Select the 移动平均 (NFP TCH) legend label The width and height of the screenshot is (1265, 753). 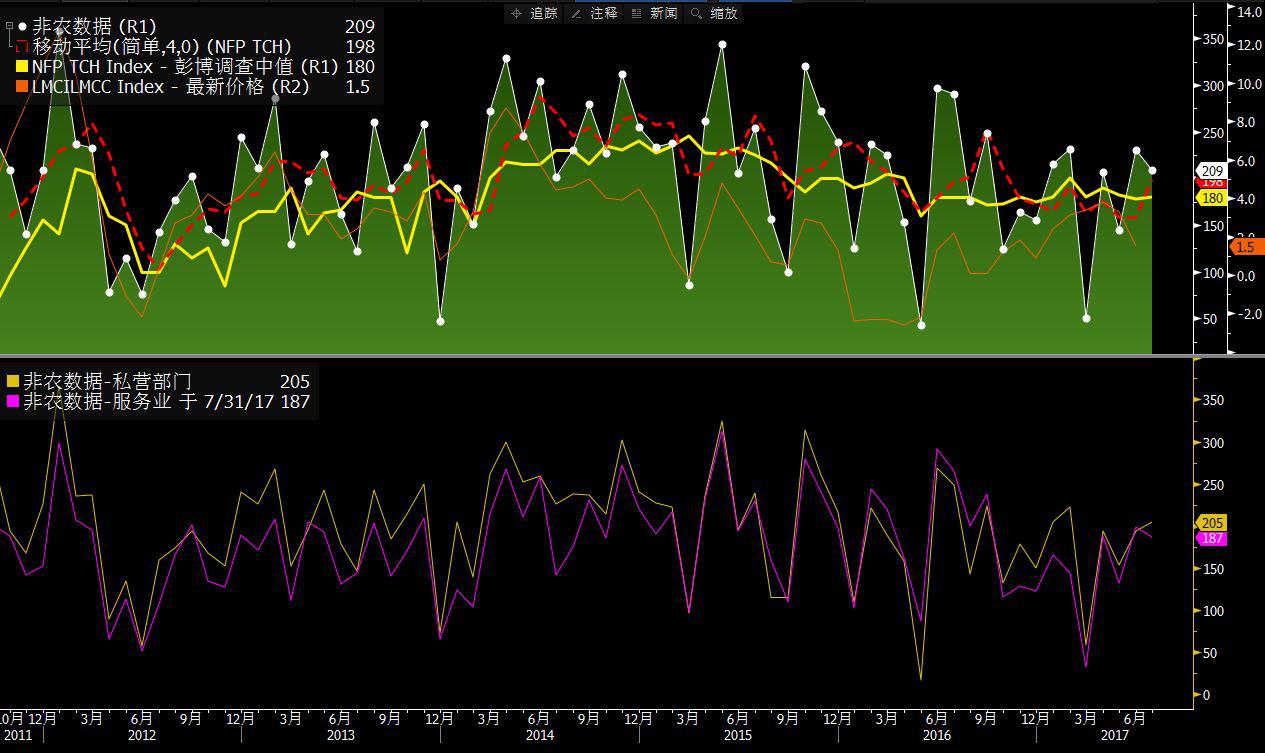click(162, 47)
